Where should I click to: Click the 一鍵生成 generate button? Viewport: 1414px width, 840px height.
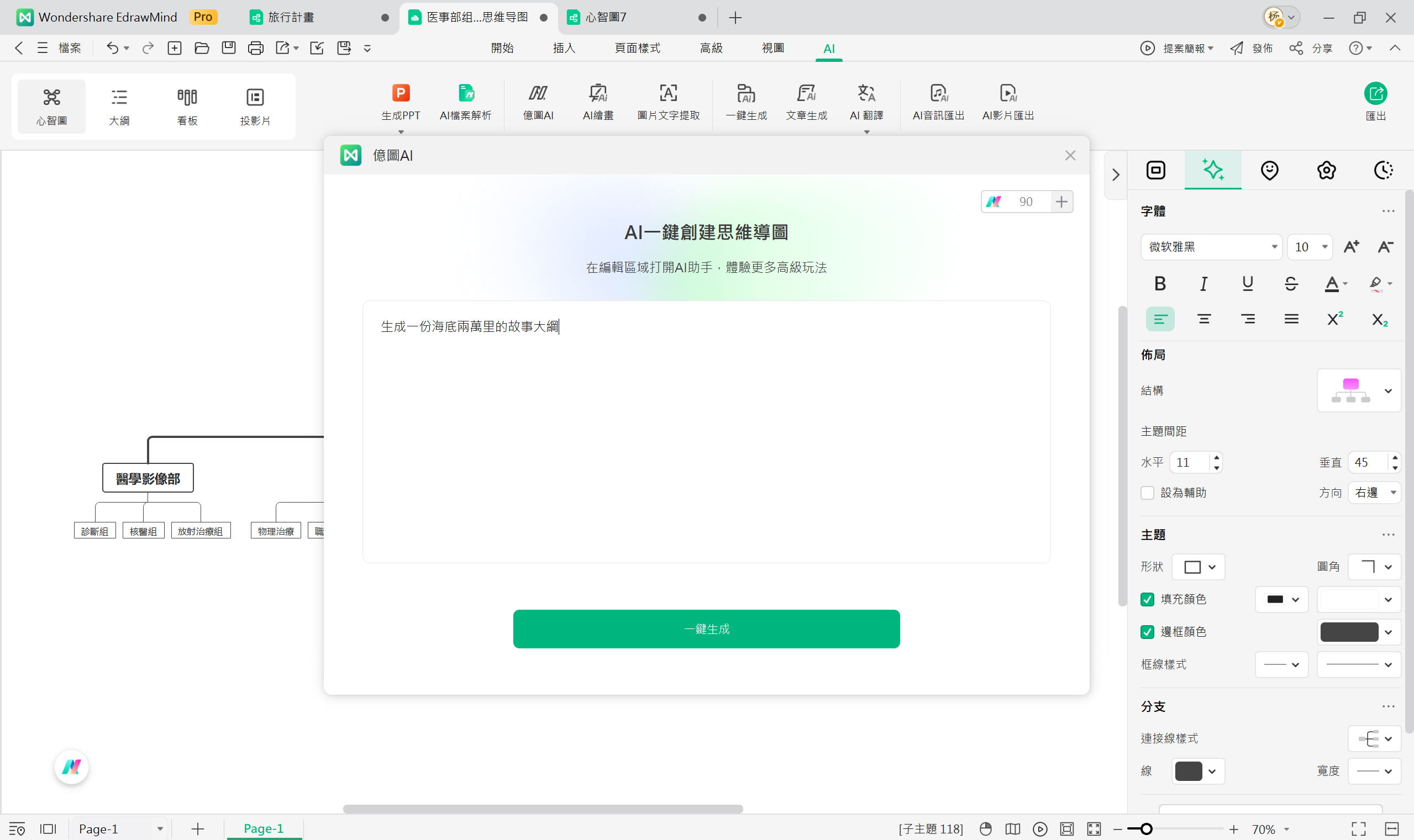(x=706, y=628)
